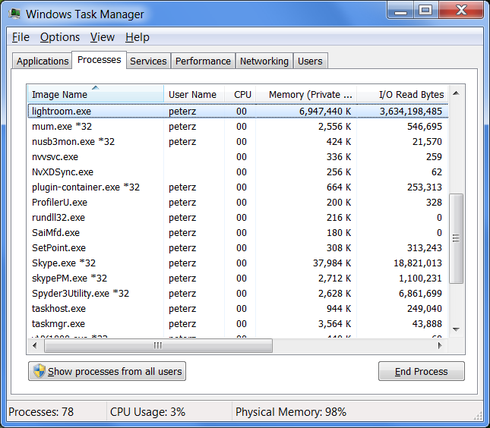The image size is (490, 428).
Task: Sort by I/O Read Bytes column header
Action: (x=402, y=94)
